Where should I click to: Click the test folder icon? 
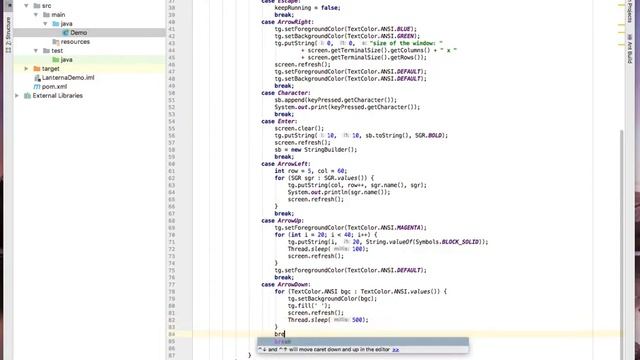point(46,51)
